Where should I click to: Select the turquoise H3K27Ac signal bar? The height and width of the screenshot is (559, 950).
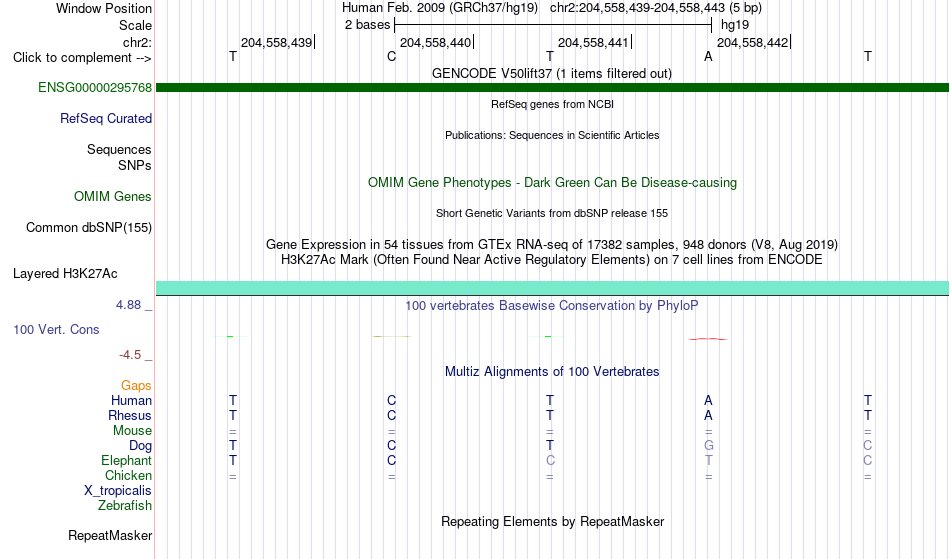[552, 288]
